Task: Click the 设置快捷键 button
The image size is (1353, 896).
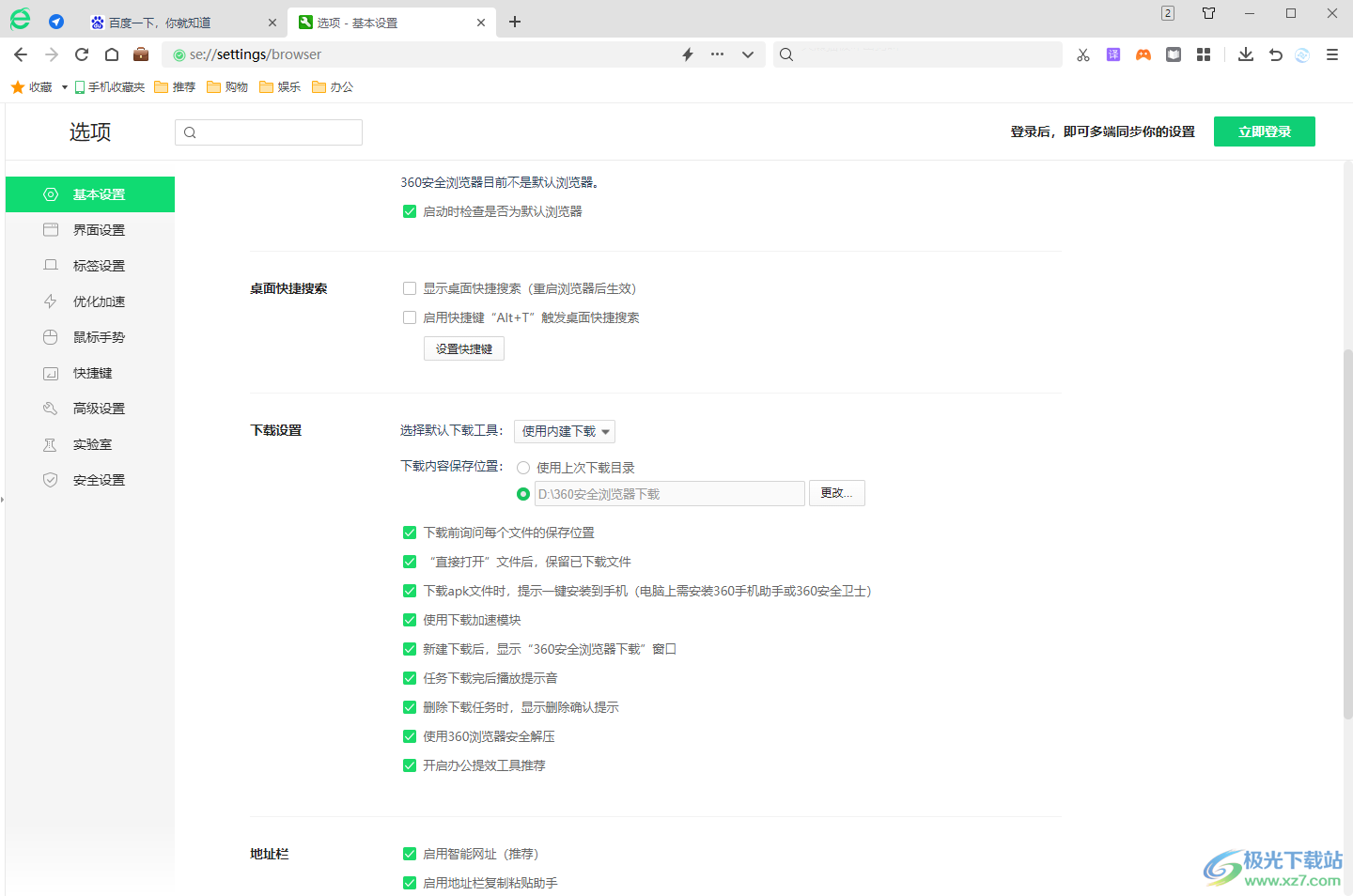Action: click(464, 349)
